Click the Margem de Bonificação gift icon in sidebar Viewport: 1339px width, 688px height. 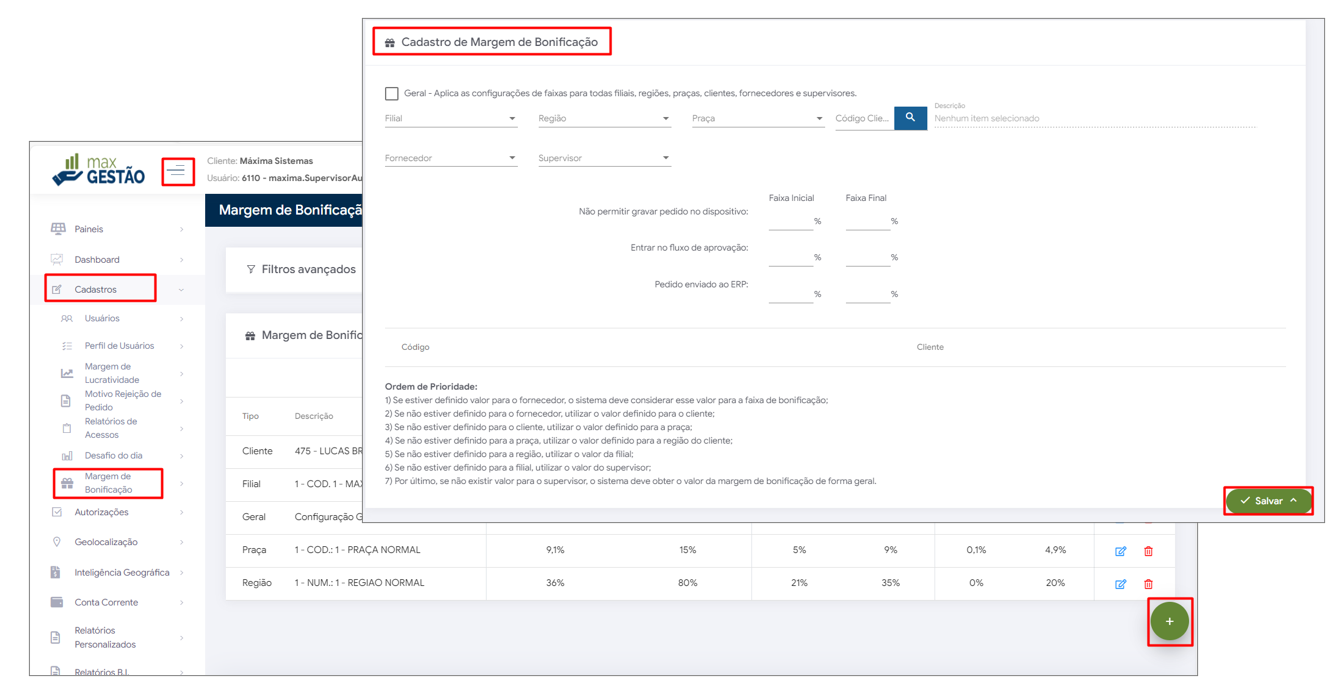67,483
